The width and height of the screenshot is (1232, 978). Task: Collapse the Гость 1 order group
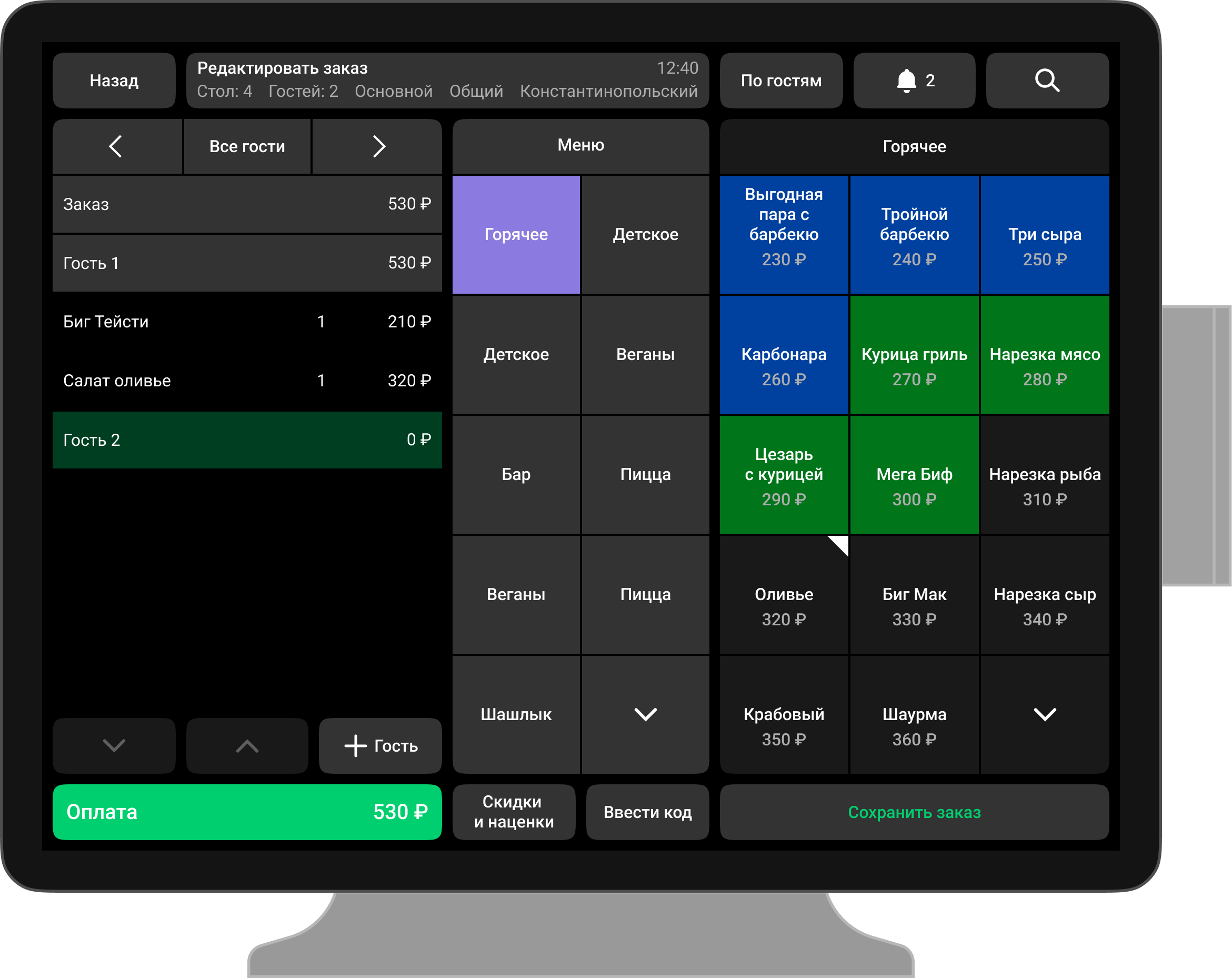[247, 263]
